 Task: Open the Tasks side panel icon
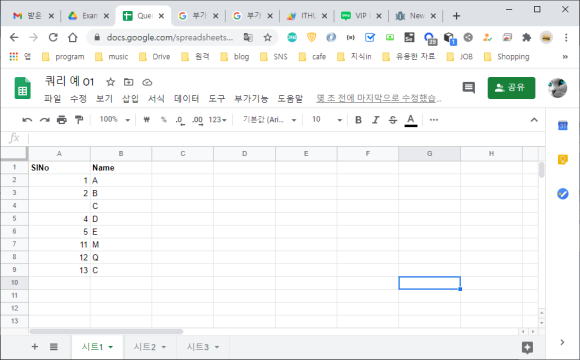click(563, 194)
